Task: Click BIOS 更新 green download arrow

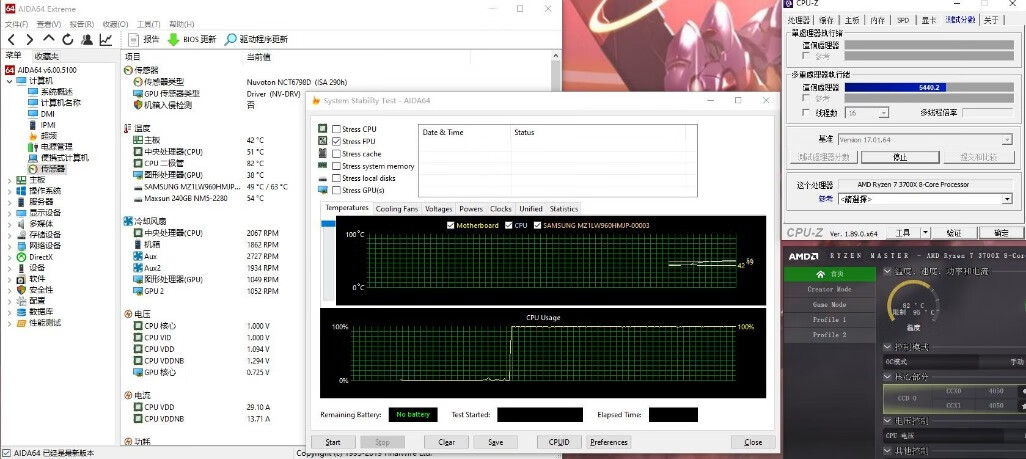Action: pyautogui.click(x=173, y=39)
